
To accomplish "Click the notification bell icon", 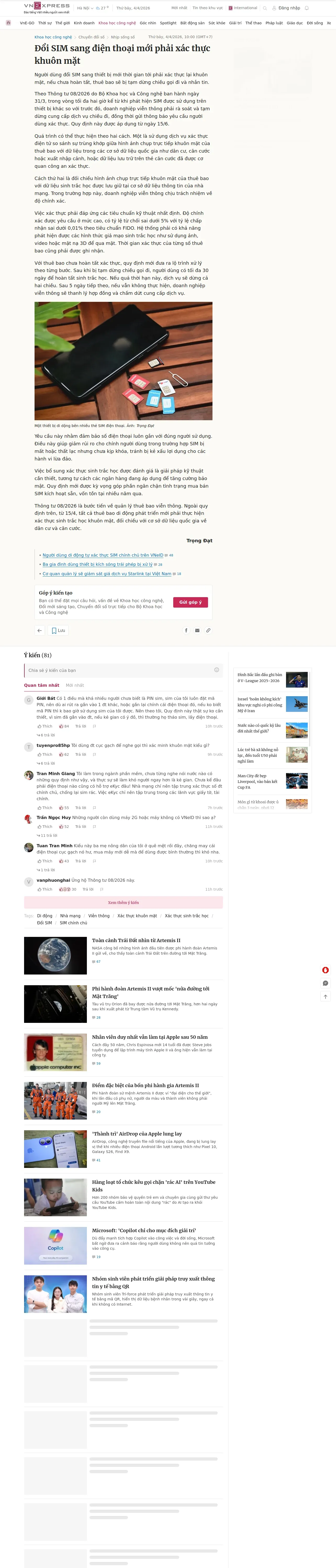I will pos(307,8).
